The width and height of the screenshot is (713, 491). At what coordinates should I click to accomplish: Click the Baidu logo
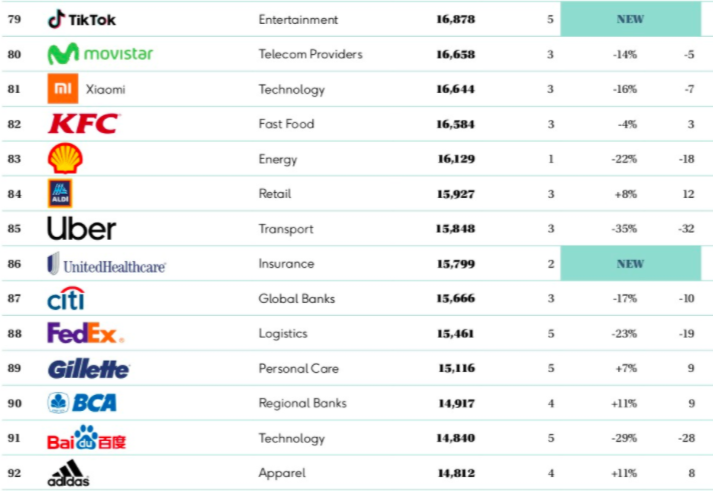coord(86,438)
